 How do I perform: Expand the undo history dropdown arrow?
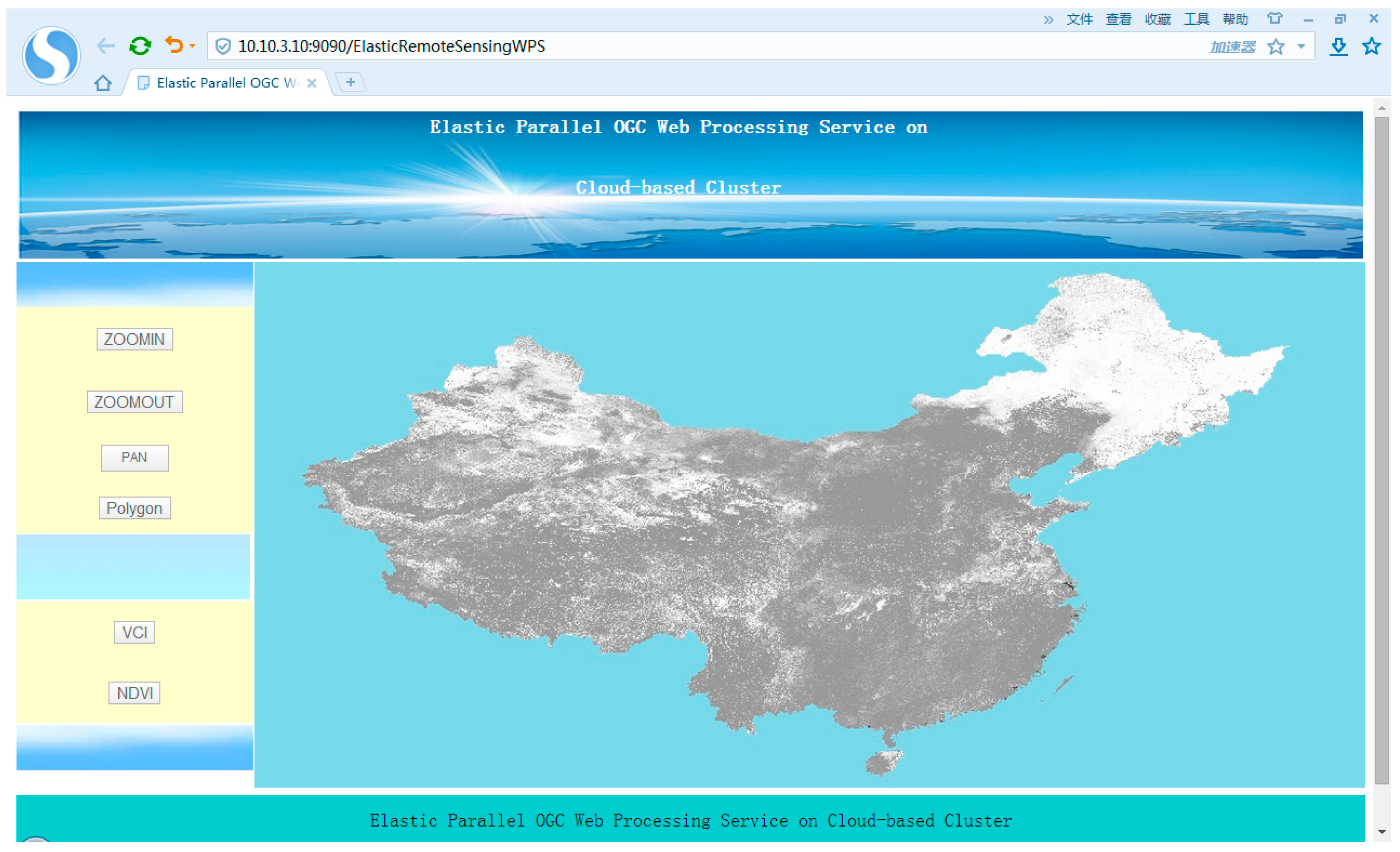point(192,46)
